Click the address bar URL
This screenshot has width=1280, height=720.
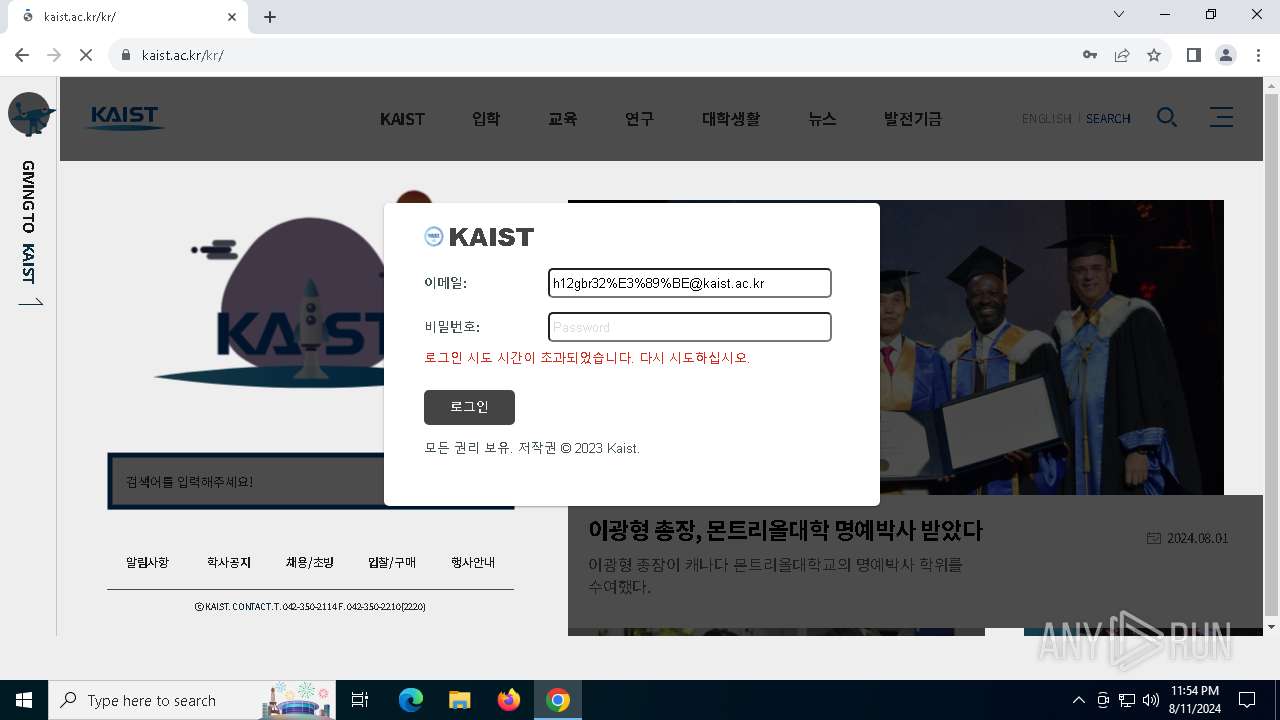pos(183,55)
